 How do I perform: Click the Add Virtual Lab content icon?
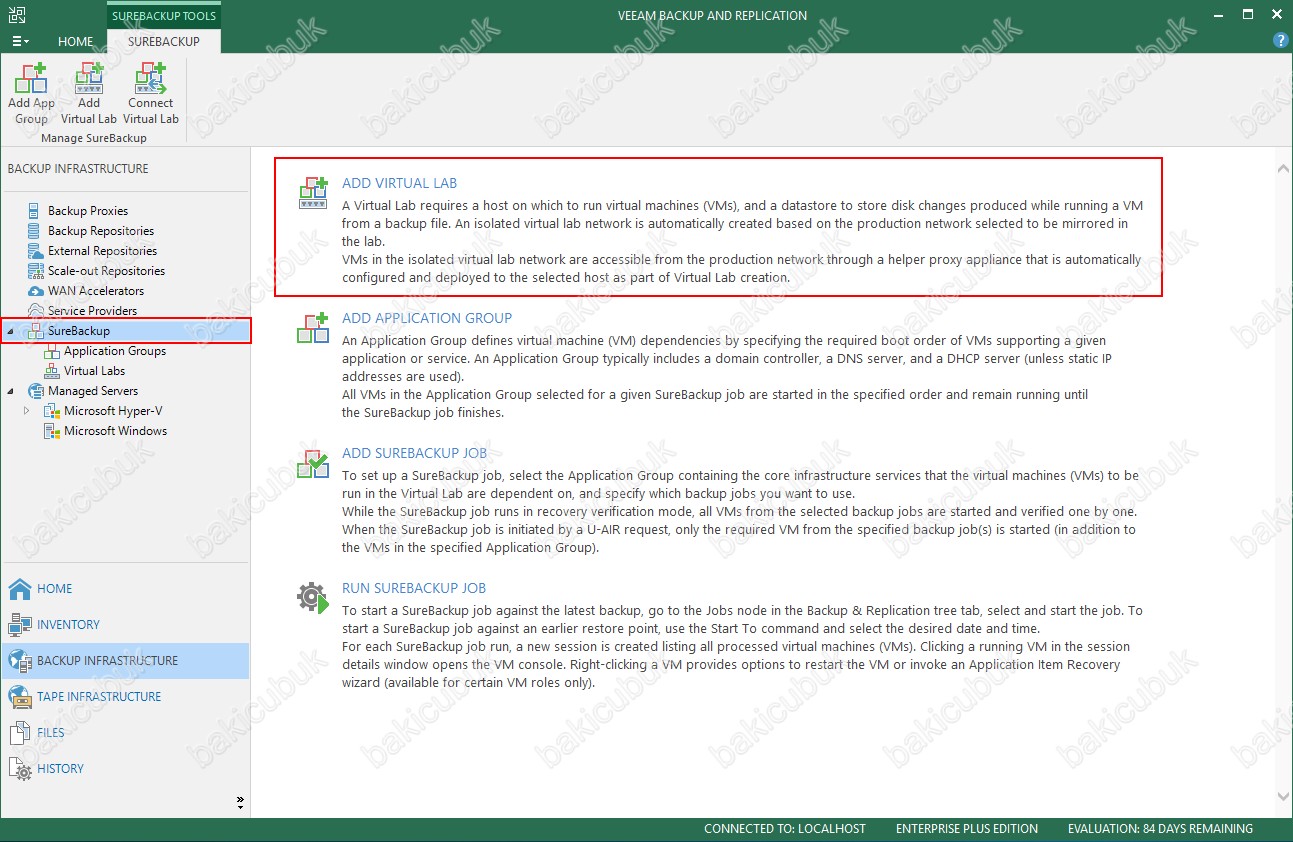pos(313,192)
